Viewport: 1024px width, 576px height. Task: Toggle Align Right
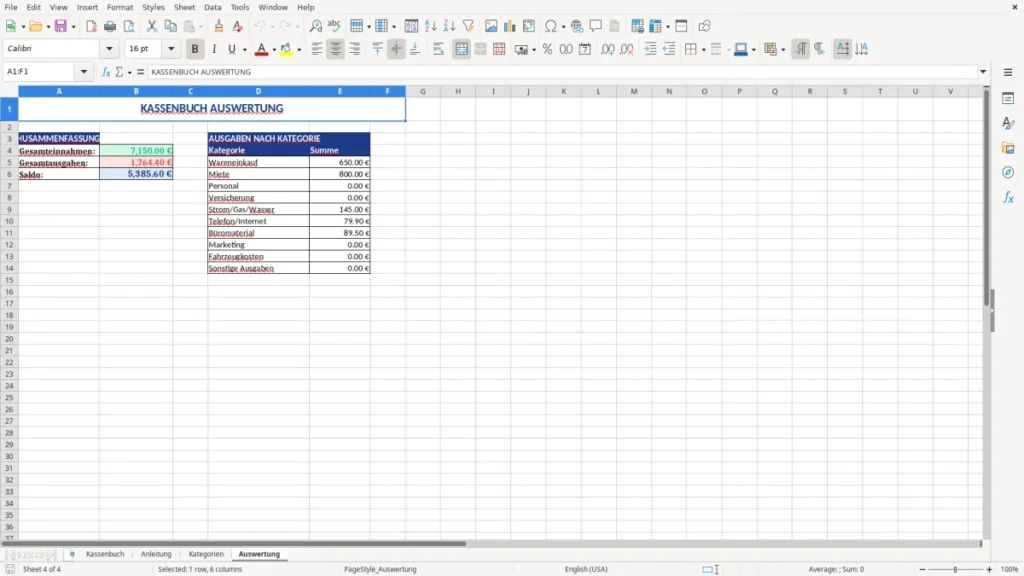click(355, 49)
